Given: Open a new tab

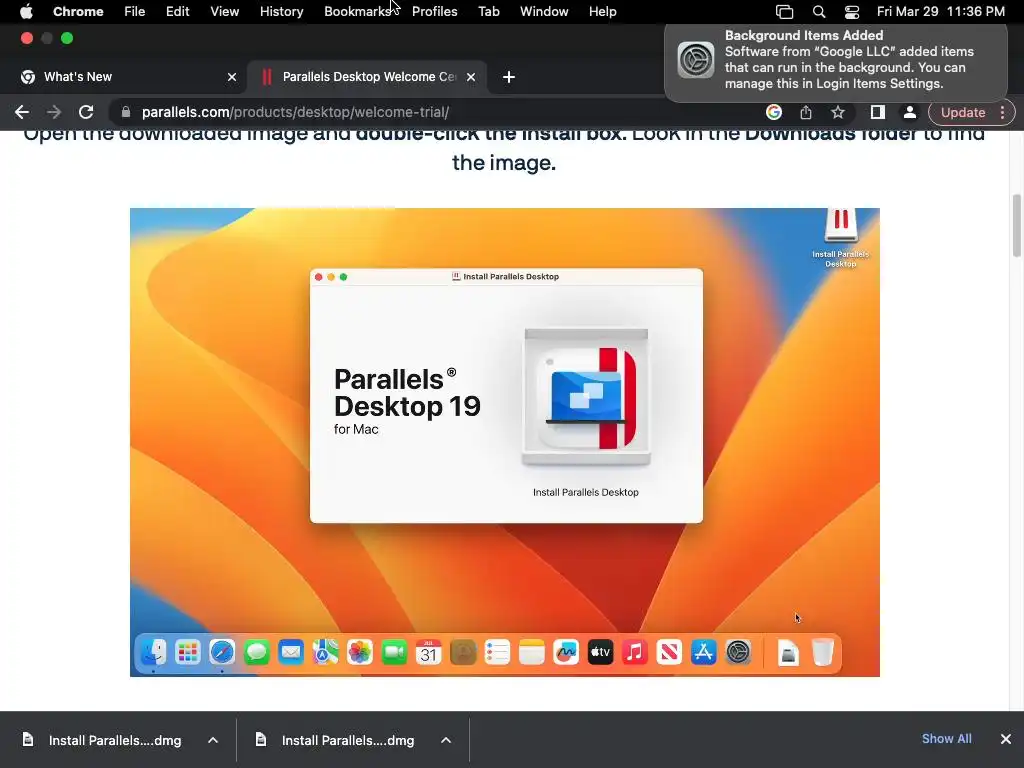Looking at the screenshot, I should click(x=509, y=77).
